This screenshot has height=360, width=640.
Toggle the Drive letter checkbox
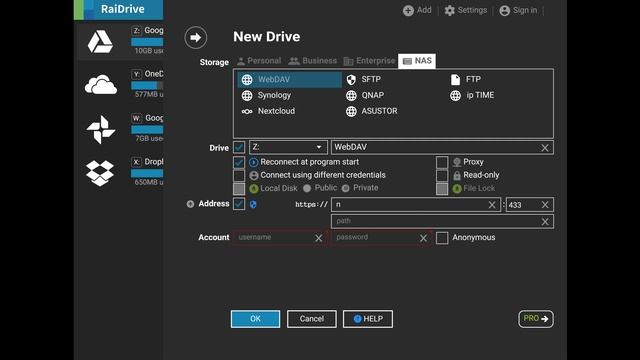[x=239, y=147]
